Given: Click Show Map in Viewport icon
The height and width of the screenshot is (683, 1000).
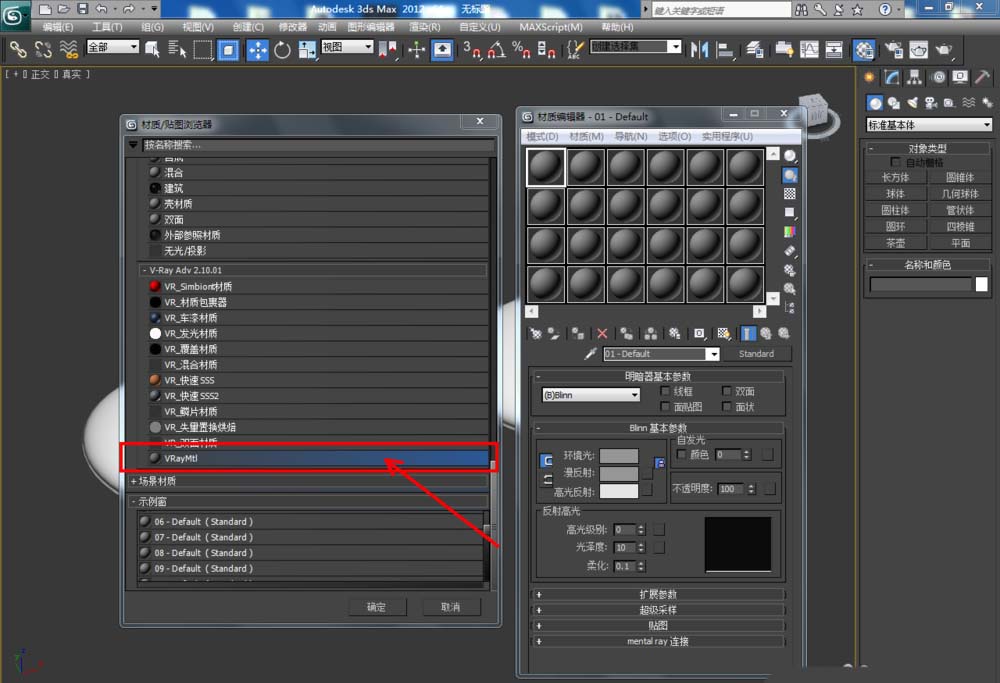Looking at the screenshot, I should [723, 334].
